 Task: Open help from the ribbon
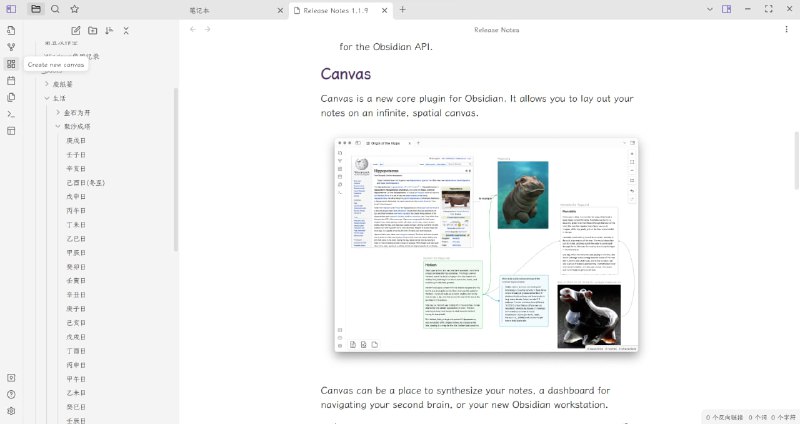click(11, 394)
